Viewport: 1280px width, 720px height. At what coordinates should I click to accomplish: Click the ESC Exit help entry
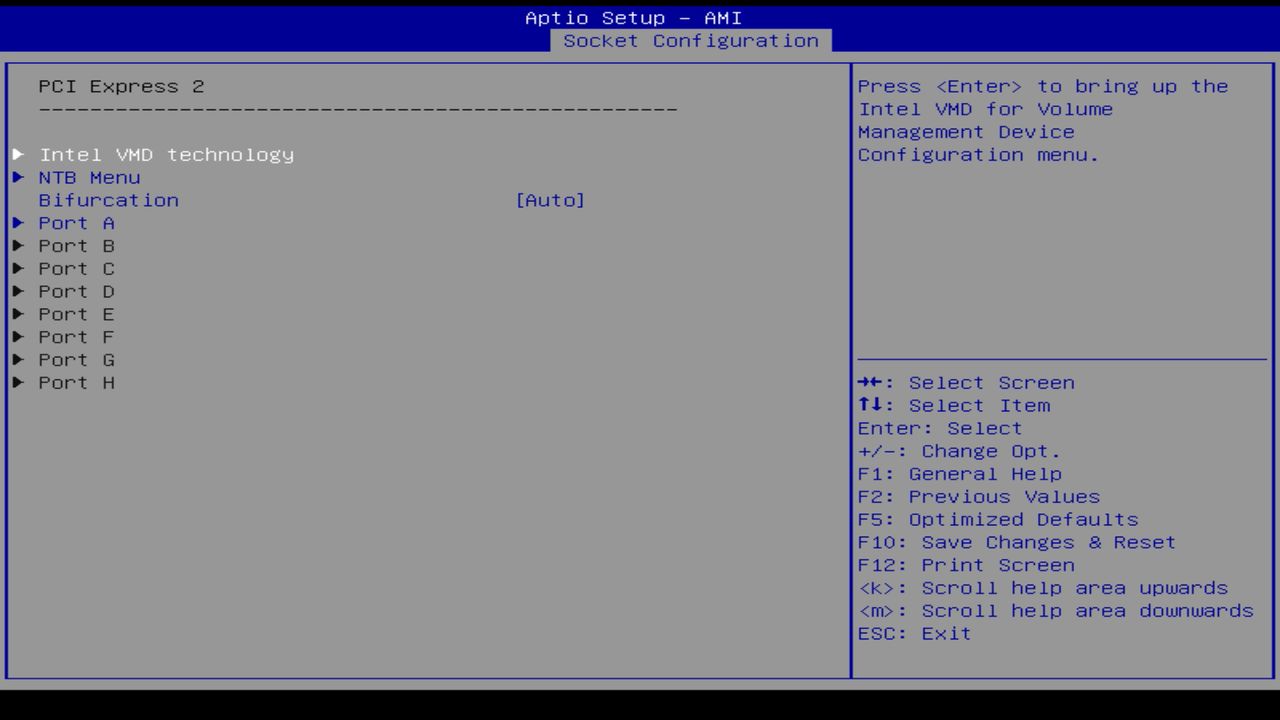pyautogui.click(x=913, y=633)
